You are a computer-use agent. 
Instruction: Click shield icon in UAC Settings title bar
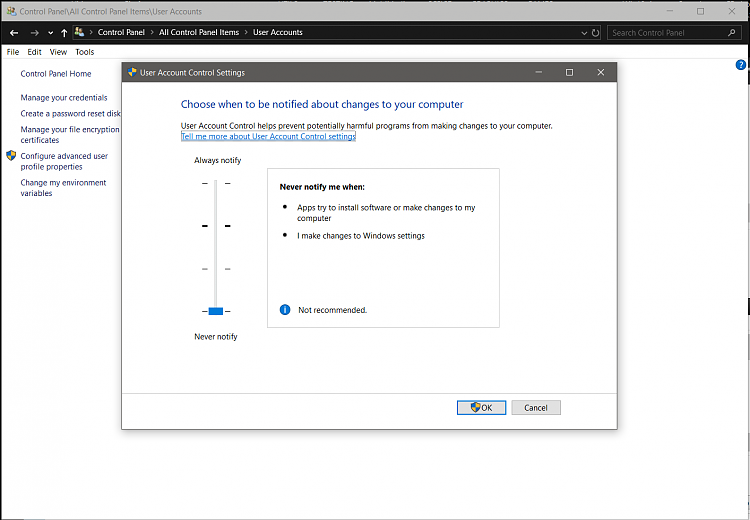point(132,72)
